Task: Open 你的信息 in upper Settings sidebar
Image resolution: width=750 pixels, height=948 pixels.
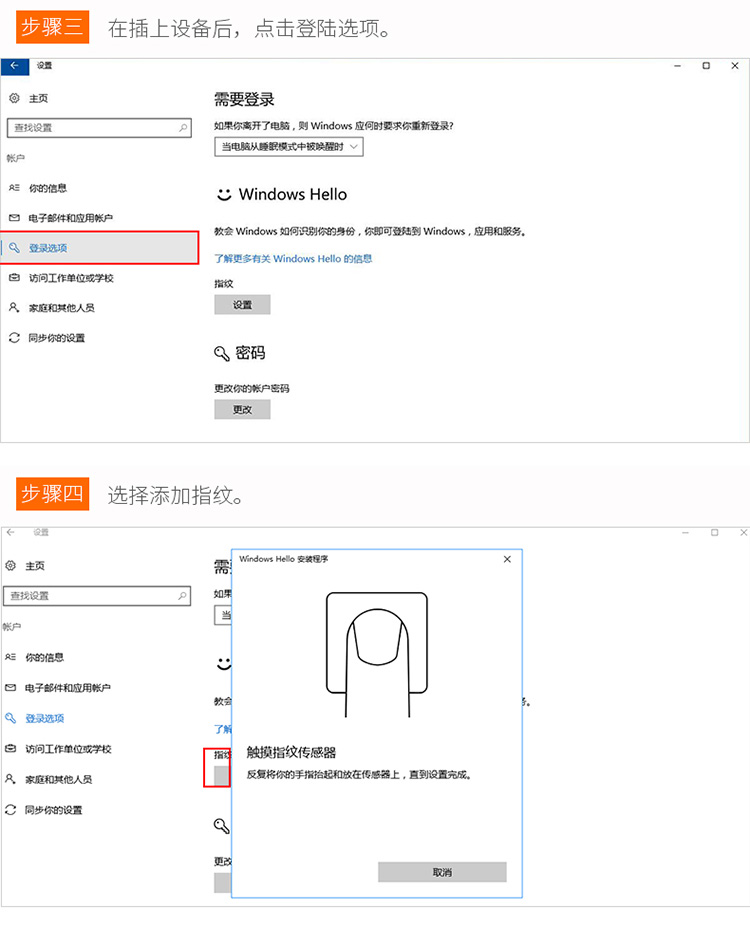Action: coord(48,188)
